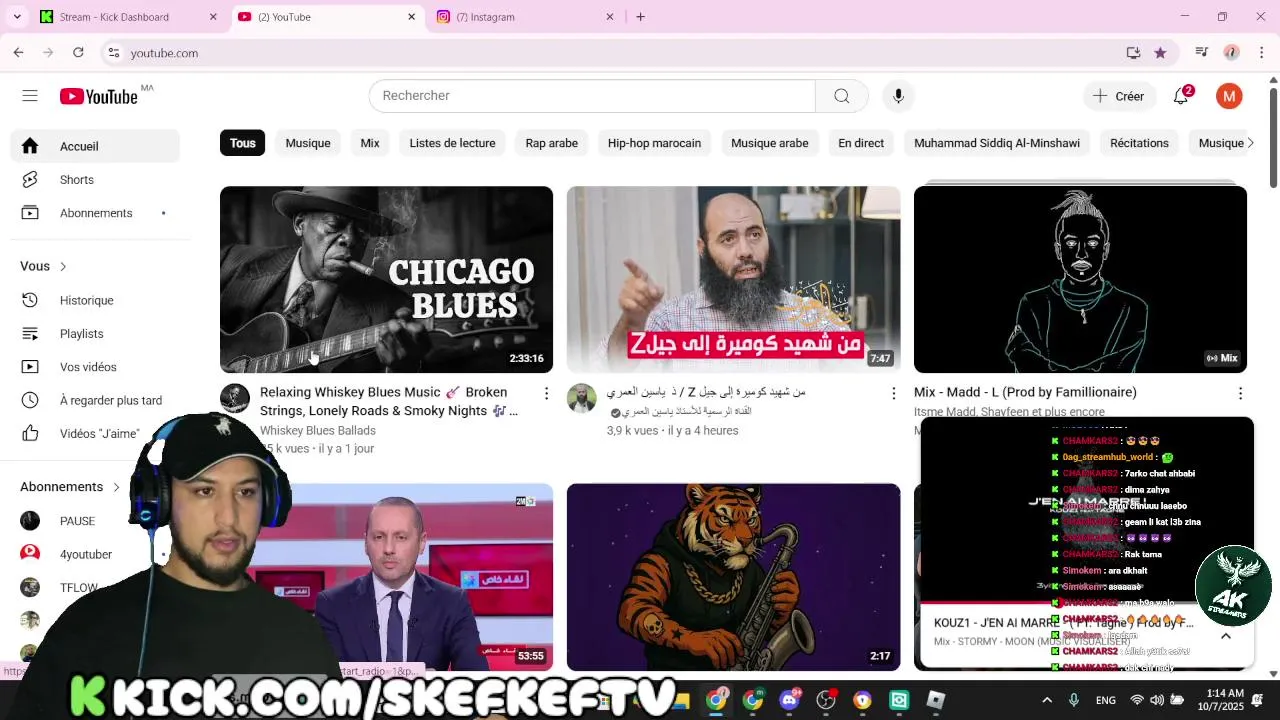This screenshot has width=1280, height=720.
Task: Open options for Relaxing Whiskey Blues video
Action: 546,394
